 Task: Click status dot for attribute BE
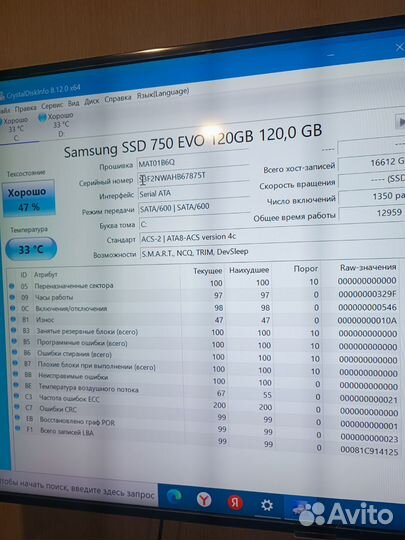tap(16, 385)
